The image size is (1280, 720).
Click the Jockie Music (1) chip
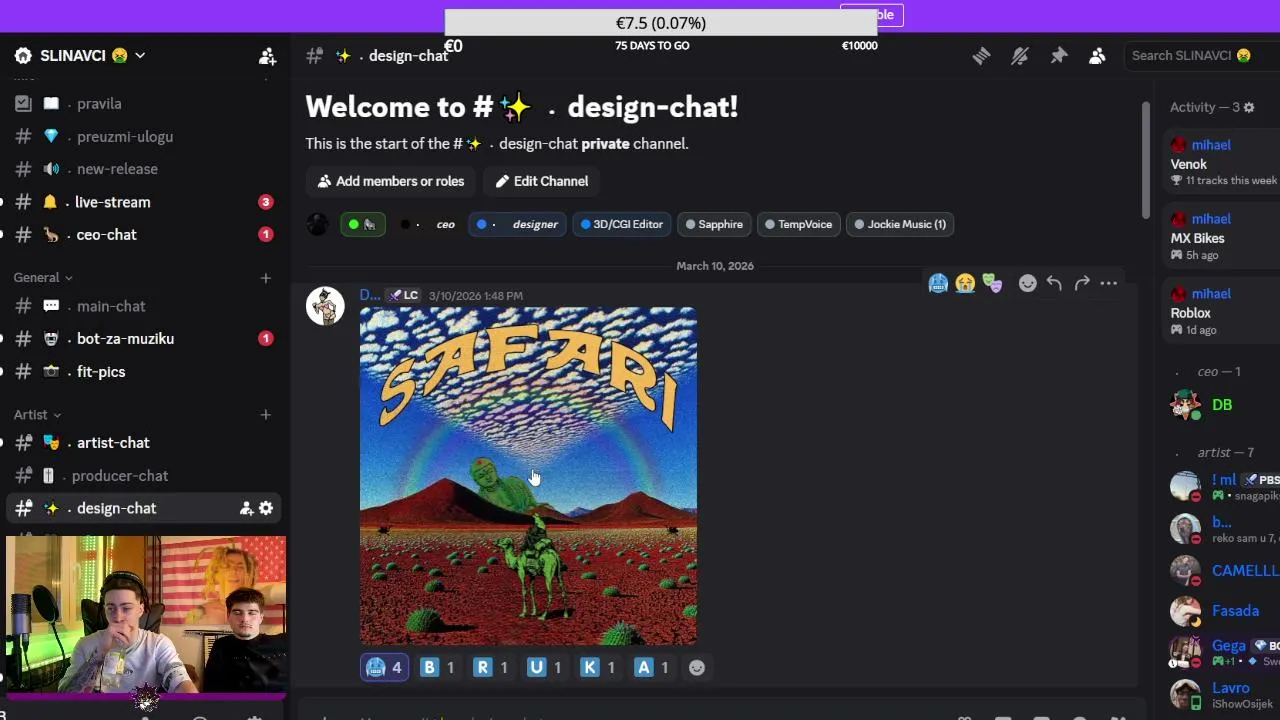pos(900,224)
